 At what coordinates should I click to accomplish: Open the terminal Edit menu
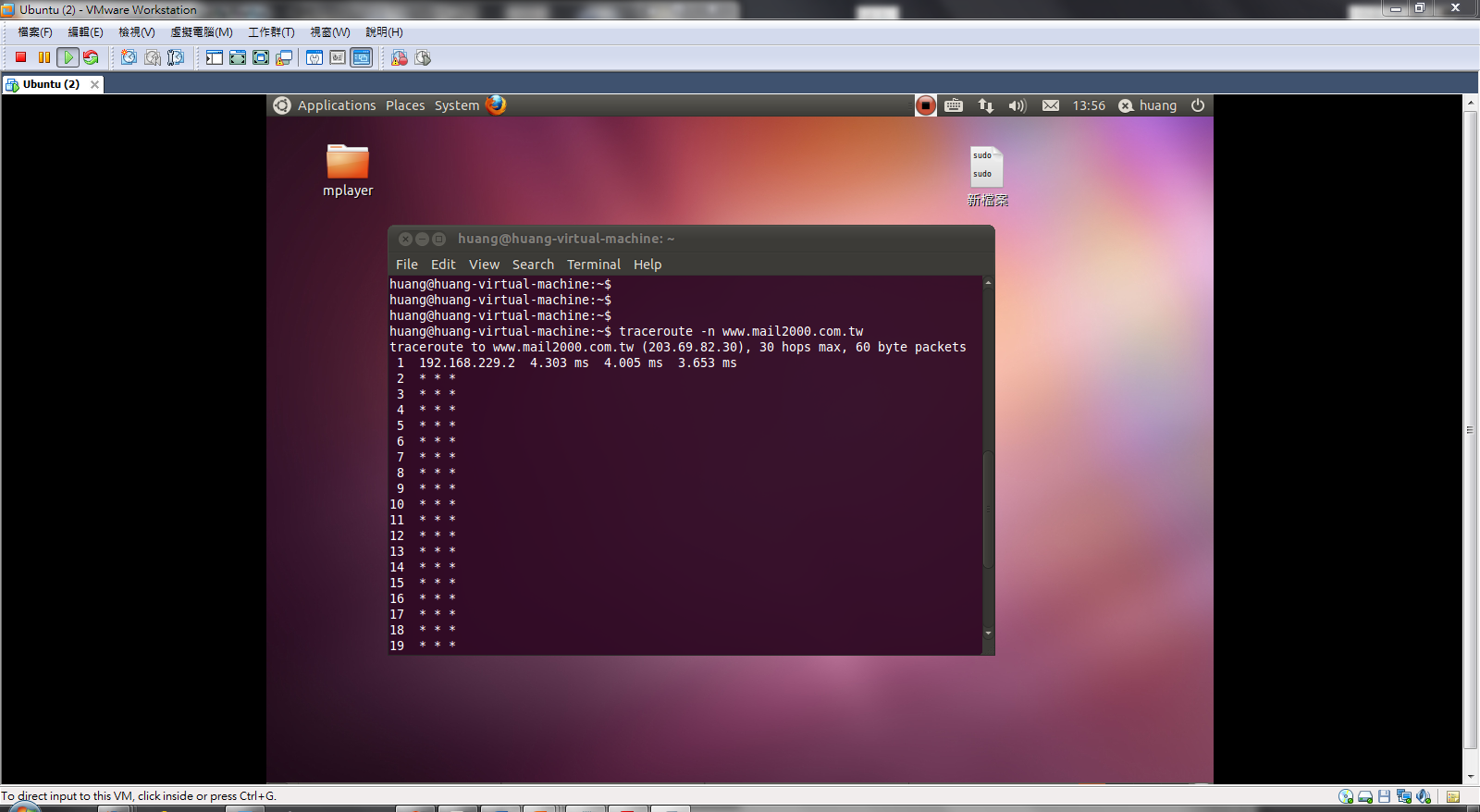tap(443, 265)
